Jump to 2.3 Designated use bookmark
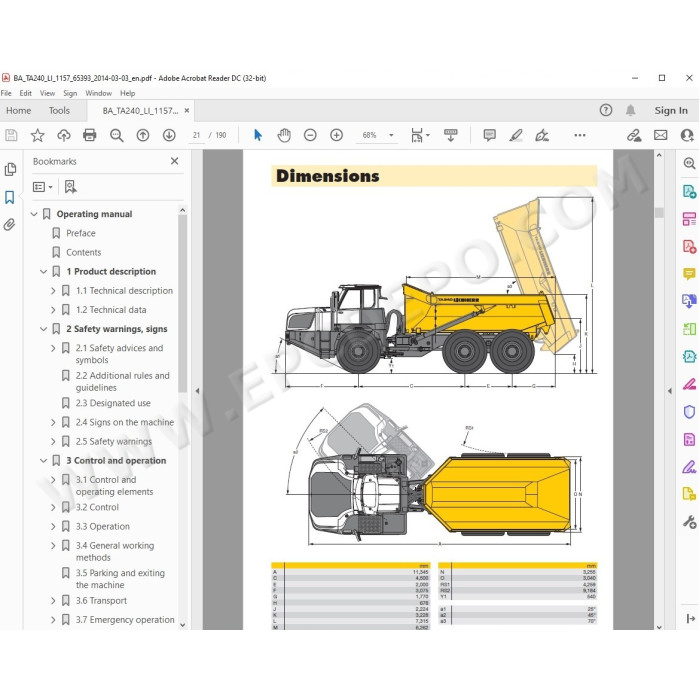Screen dimensions: 700x700 [113, 403]
